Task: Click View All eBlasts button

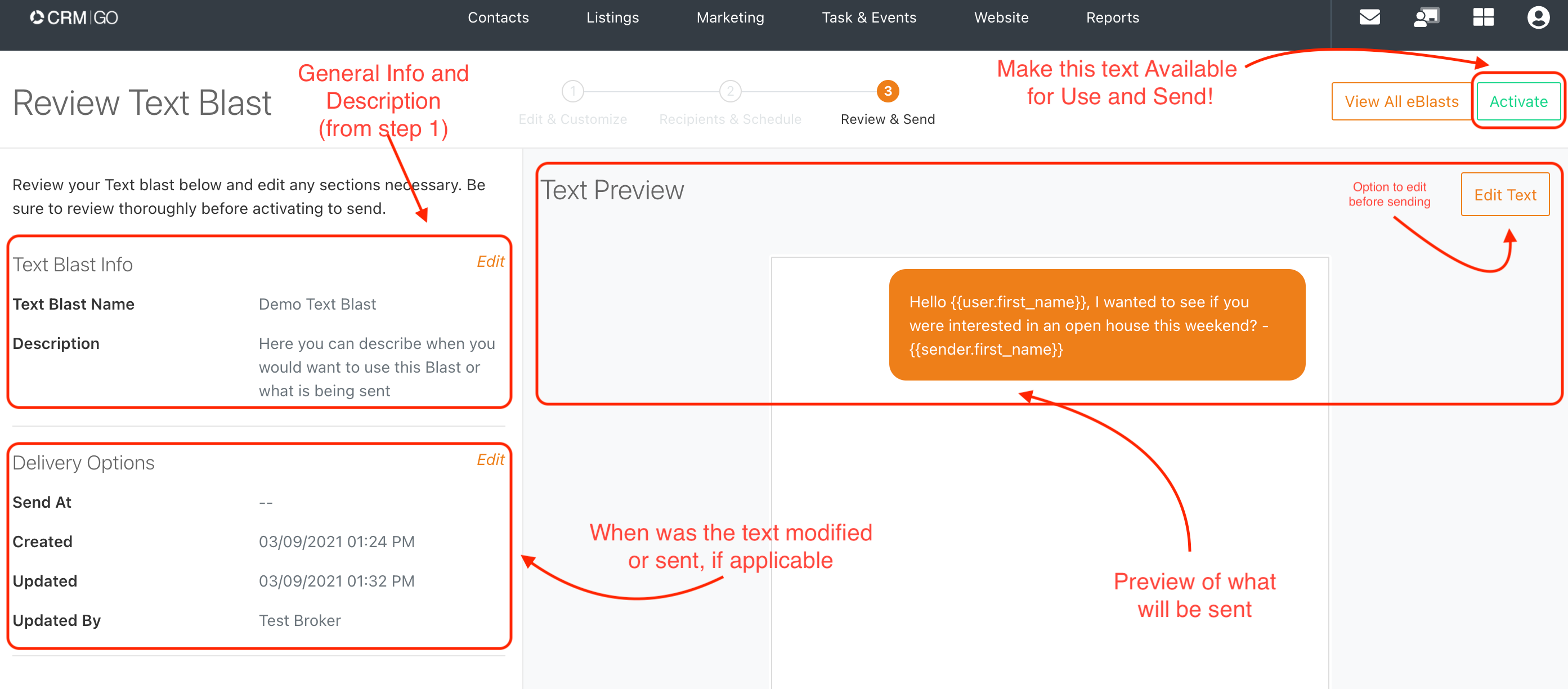Action: coord(1401,102)
